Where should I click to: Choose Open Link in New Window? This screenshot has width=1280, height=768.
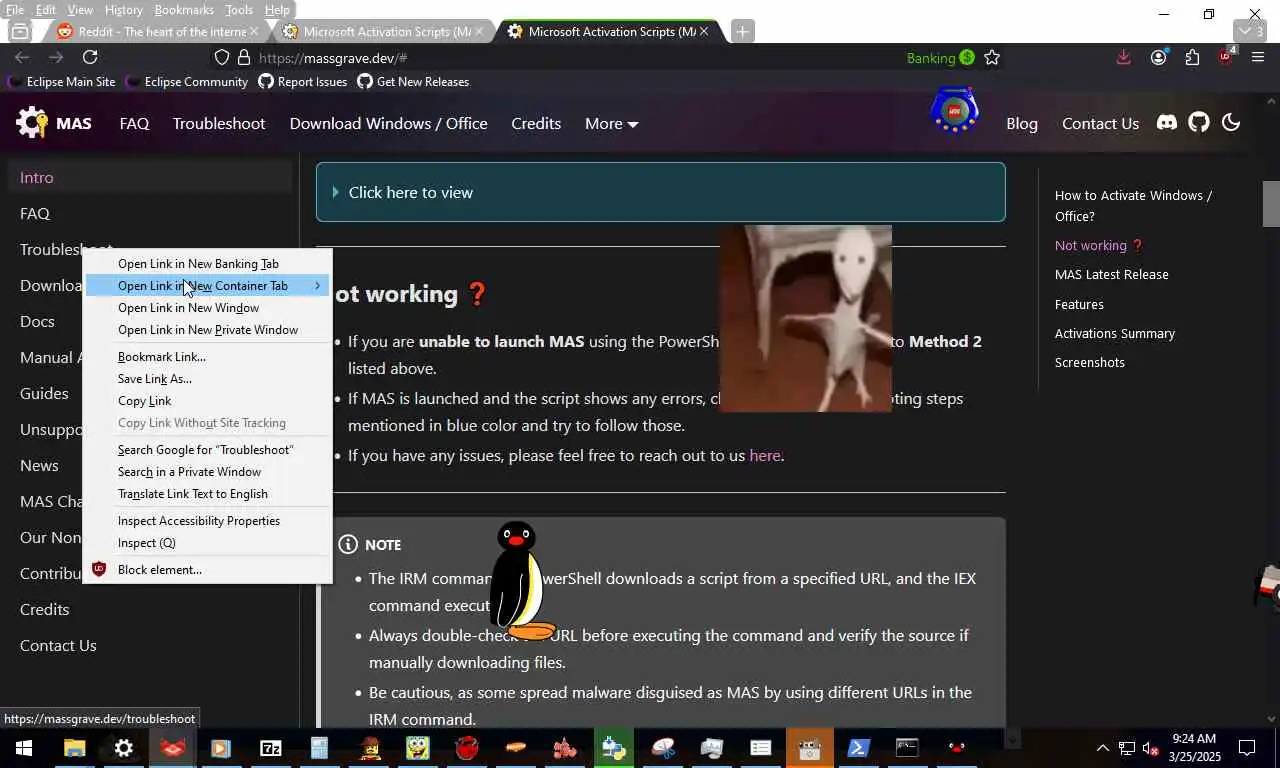pyautogui.click(x=208, y=308)
